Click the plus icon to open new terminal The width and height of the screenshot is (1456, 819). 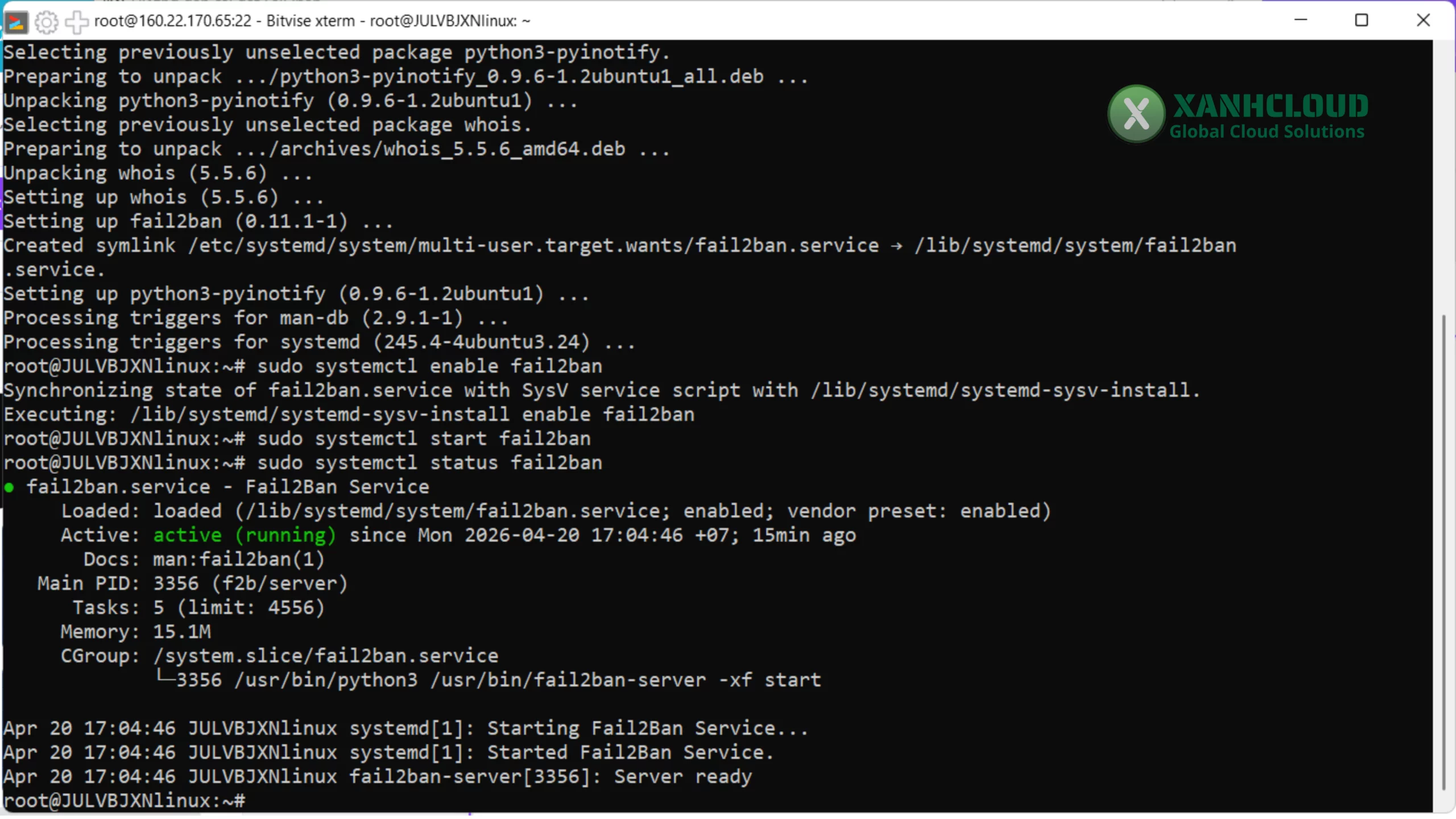coord(76,22)
